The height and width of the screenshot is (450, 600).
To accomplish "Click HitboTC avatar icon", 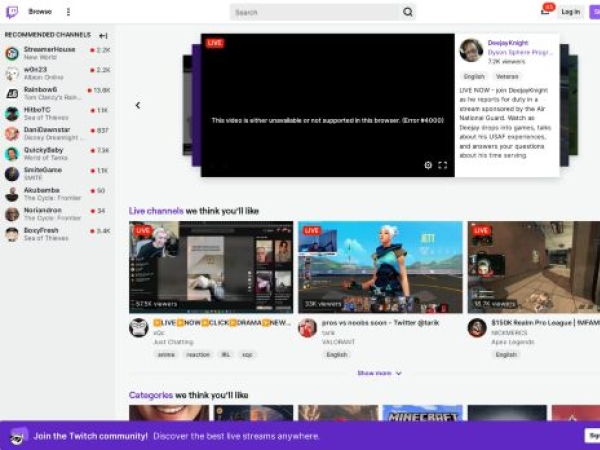I will (x=12, y=114).
